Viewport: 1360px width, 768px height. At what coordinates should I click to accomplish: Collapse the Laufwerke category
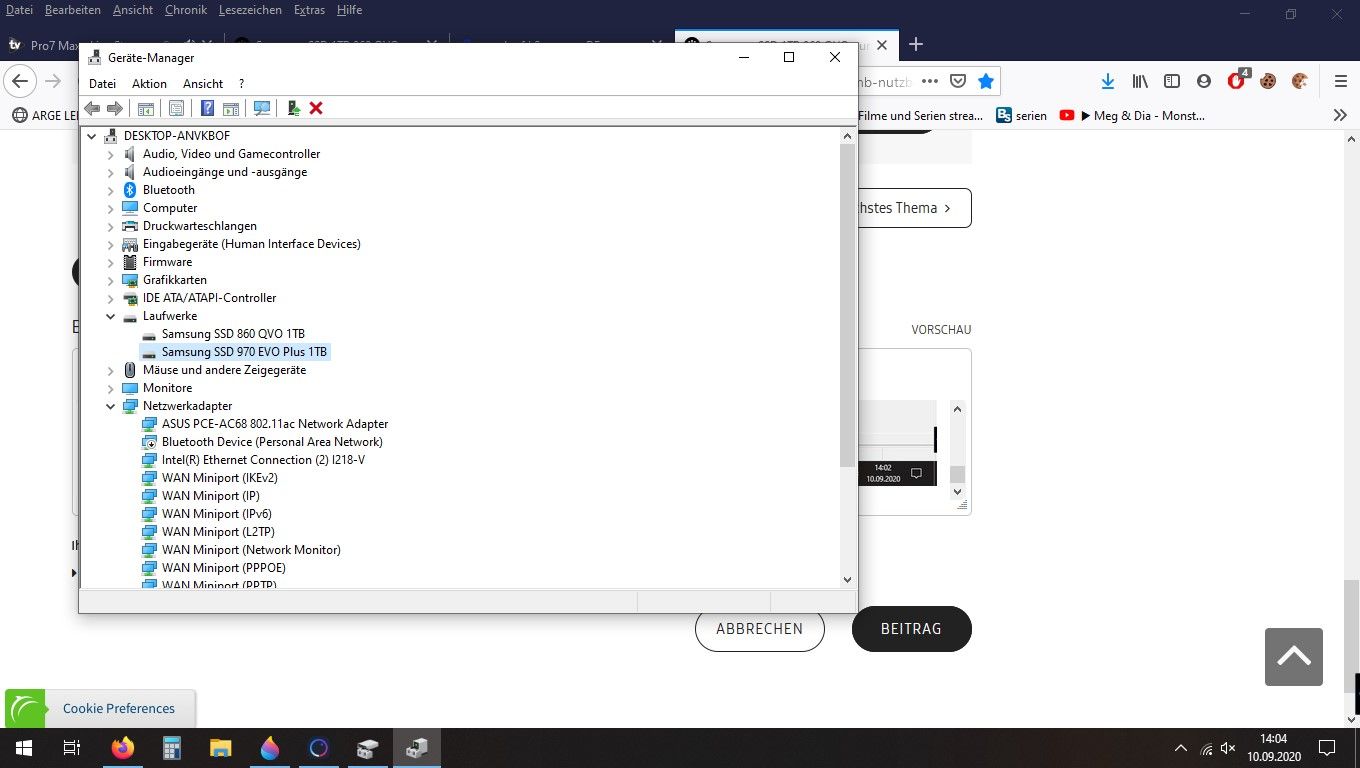(x=111, y=316)
